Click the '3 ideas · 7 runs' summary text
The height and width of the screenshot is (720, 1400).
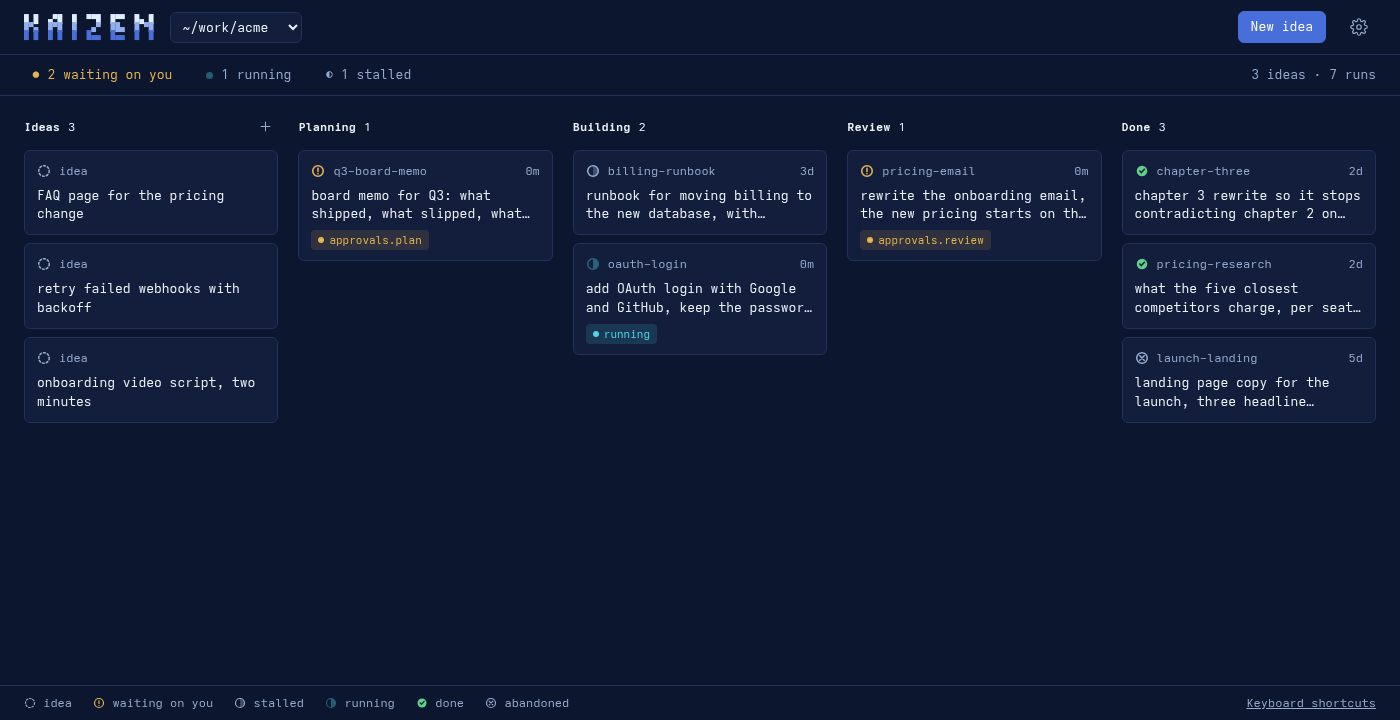tap(1313, 75)
